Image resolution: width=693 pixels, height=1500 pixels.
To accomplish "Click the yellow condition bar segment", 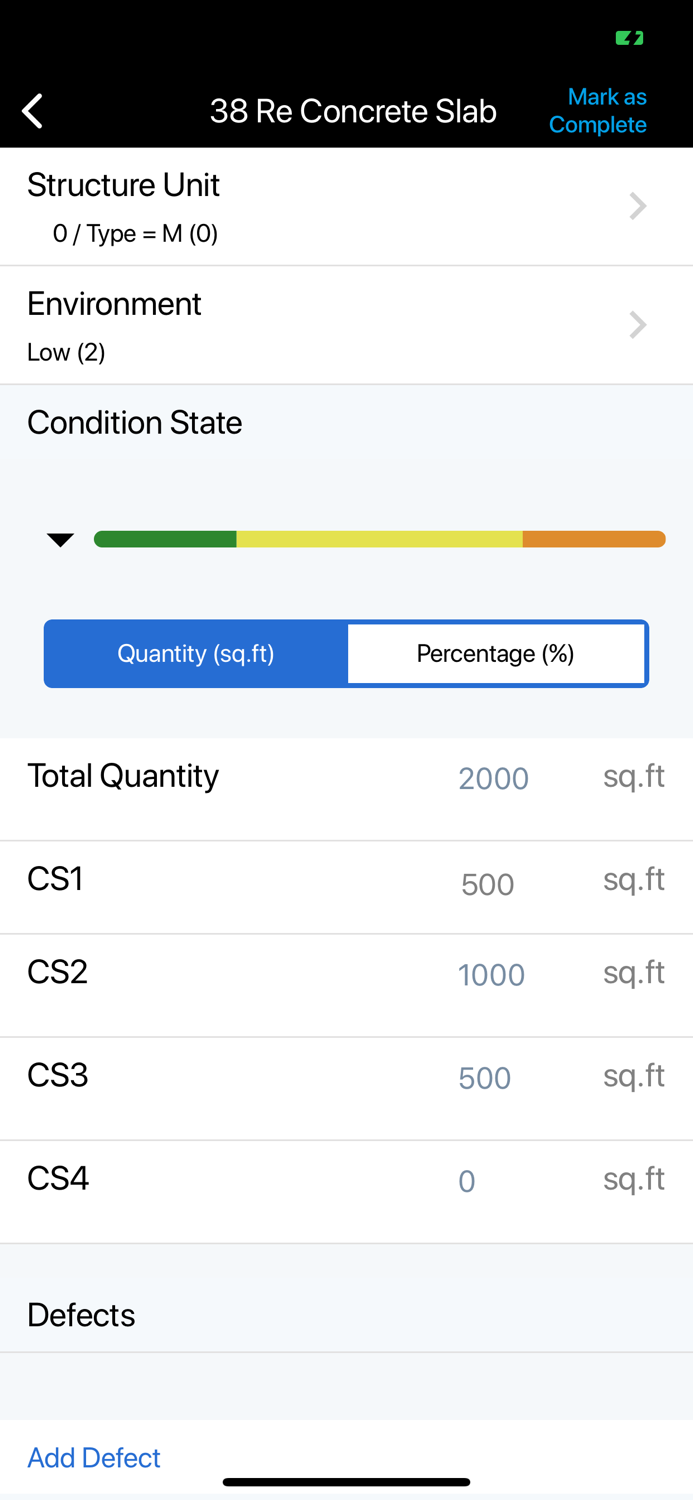I will pyautogui.click(x=379, y=540).
